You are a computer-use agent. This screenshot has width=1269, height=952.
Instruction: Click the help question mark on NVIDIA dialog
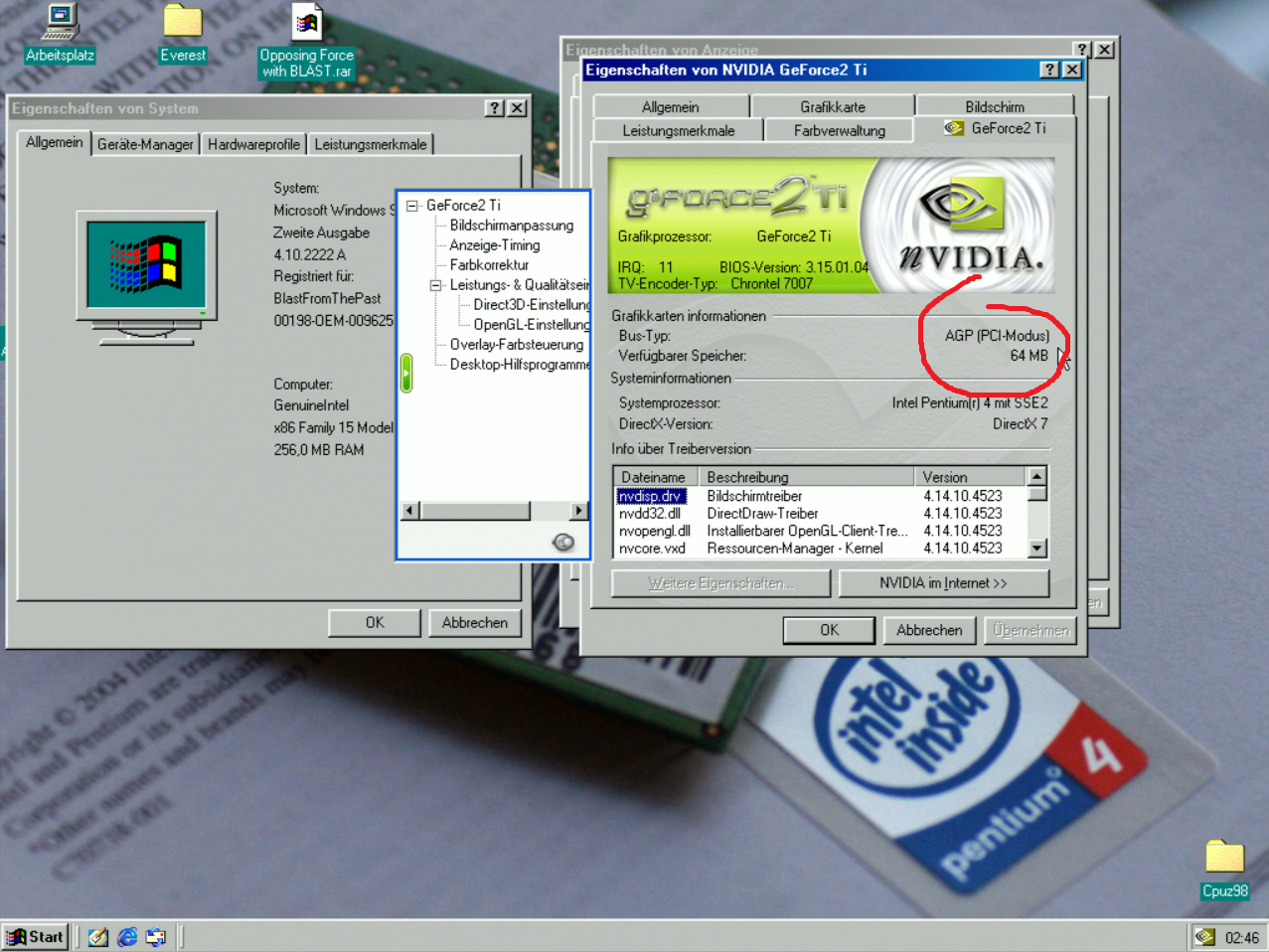pyautogui.click(x=1049, y=70)
